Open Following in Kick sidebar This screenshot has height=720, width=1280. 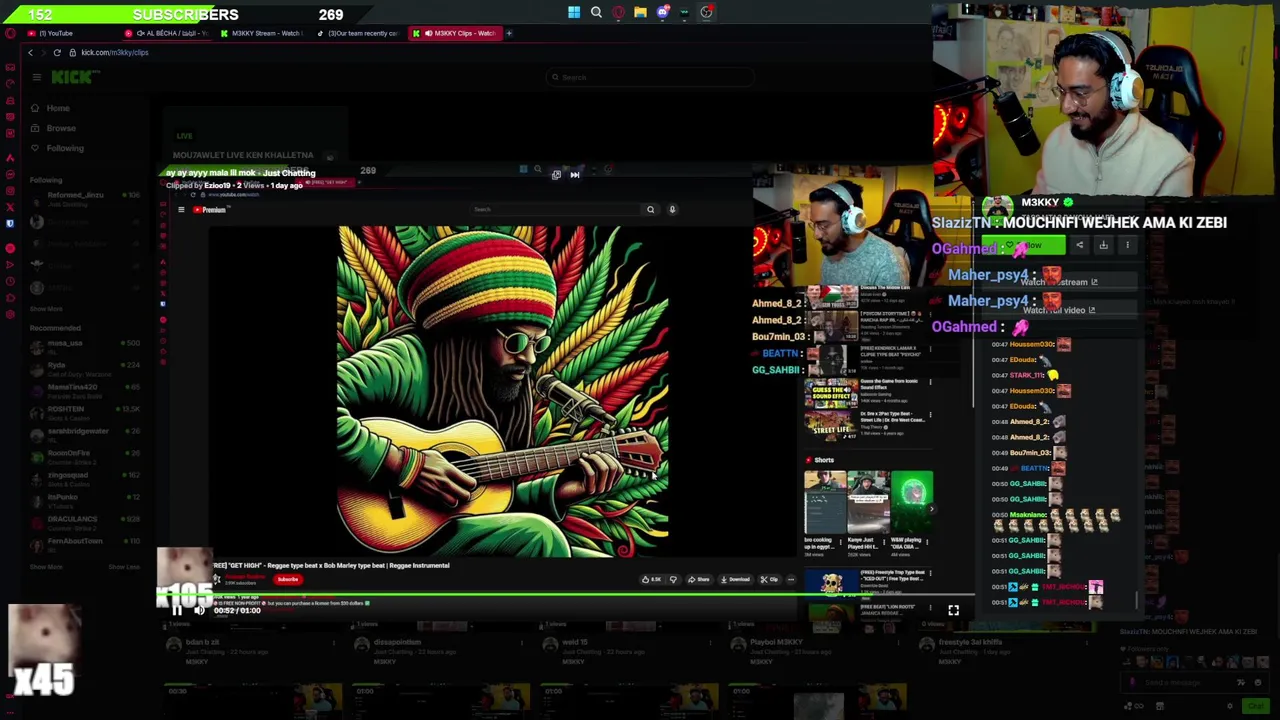(65, 148)
